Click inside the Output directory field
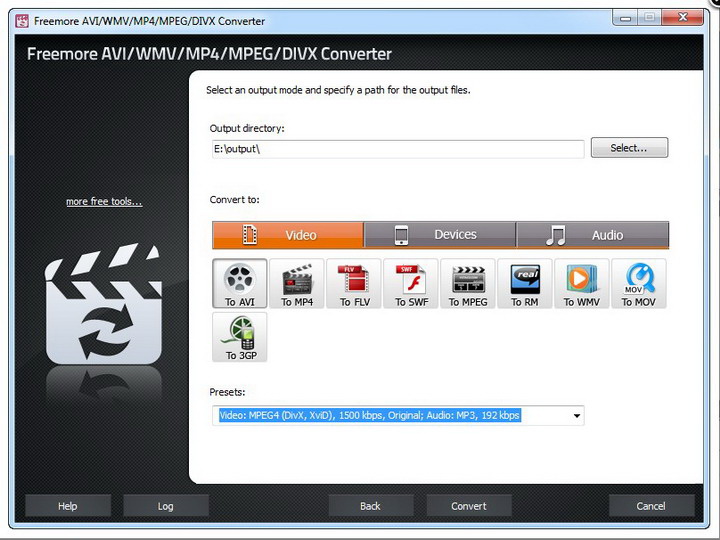The height and width of the screenshot is (540, 720). (398, 149)
